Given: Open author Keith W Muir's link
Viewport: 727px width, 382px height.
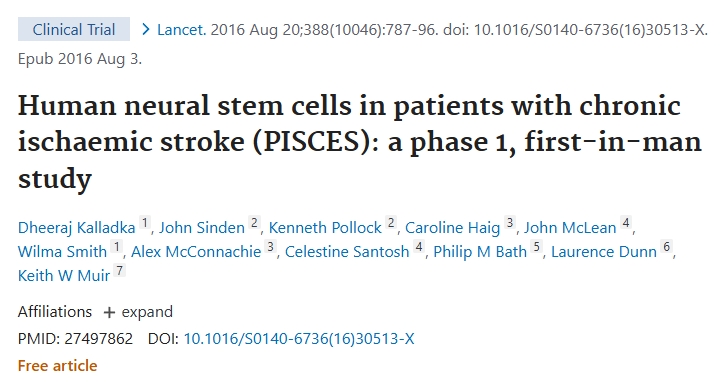Looking at the screenshot, I should pyautogui.click(x=64, y=276).
